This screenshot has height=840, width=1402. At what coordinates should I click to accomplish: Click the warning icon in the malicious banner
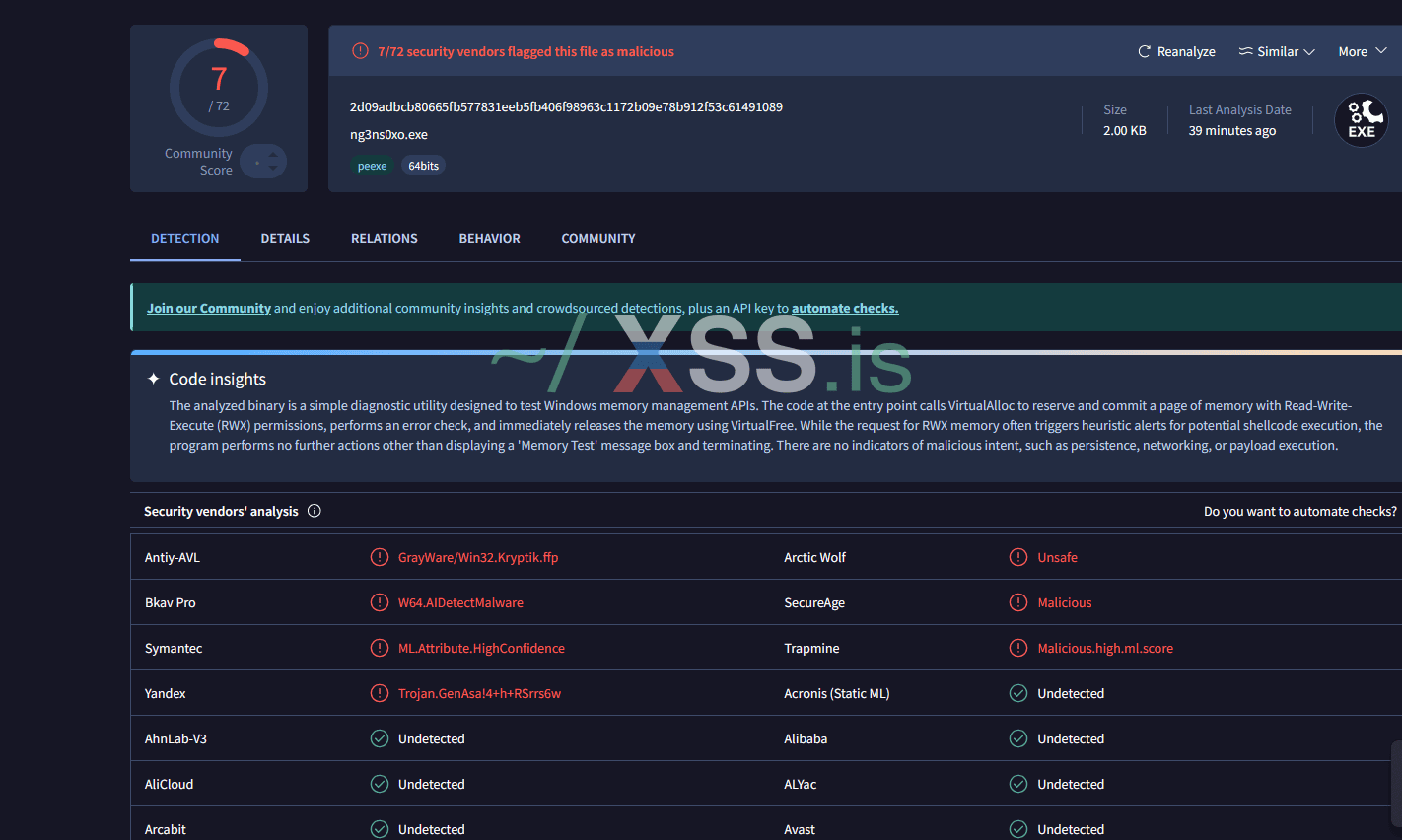(359, 50)
